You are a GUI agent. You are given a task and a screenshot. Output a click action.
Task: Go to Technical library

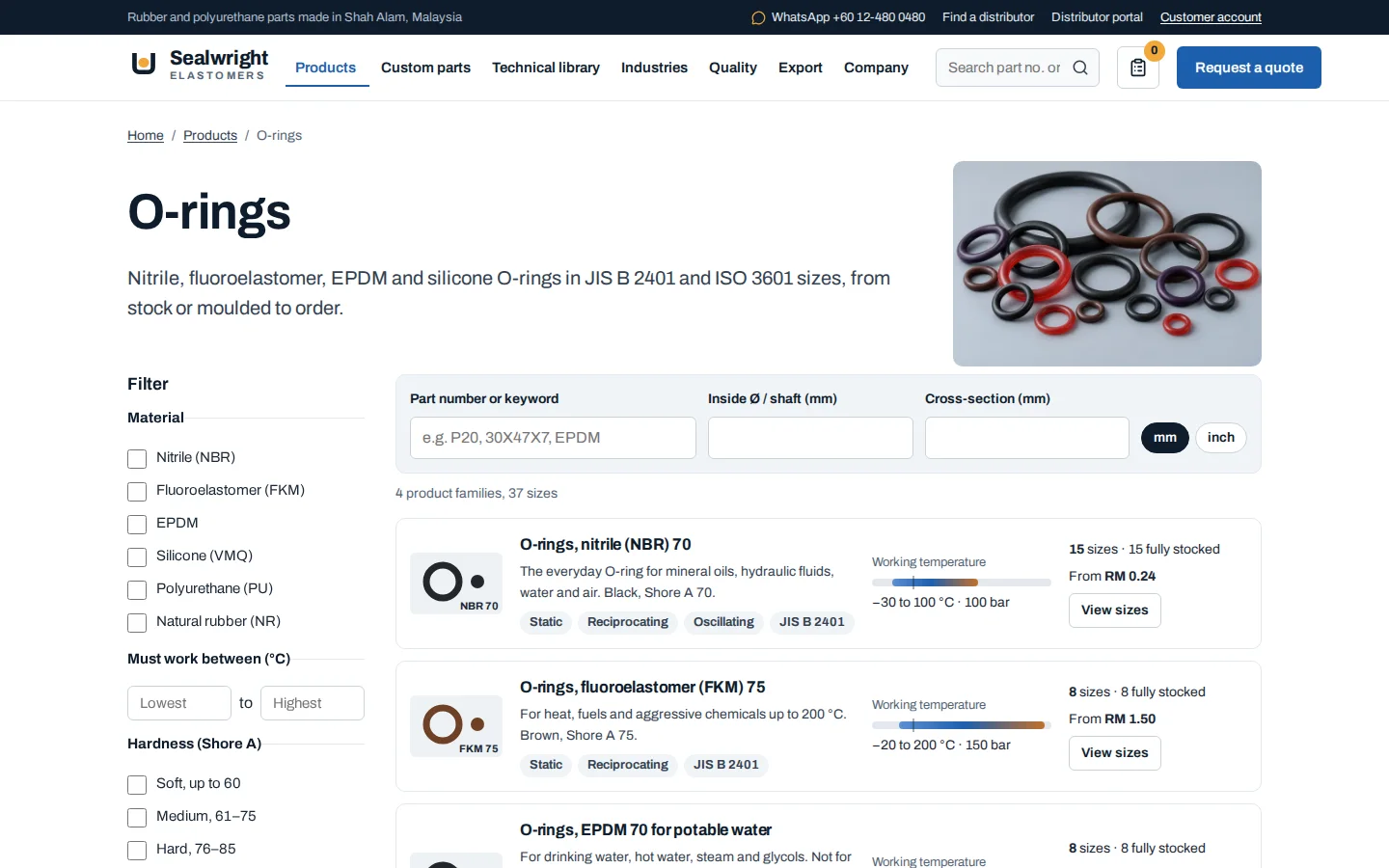tap(546, 68)
